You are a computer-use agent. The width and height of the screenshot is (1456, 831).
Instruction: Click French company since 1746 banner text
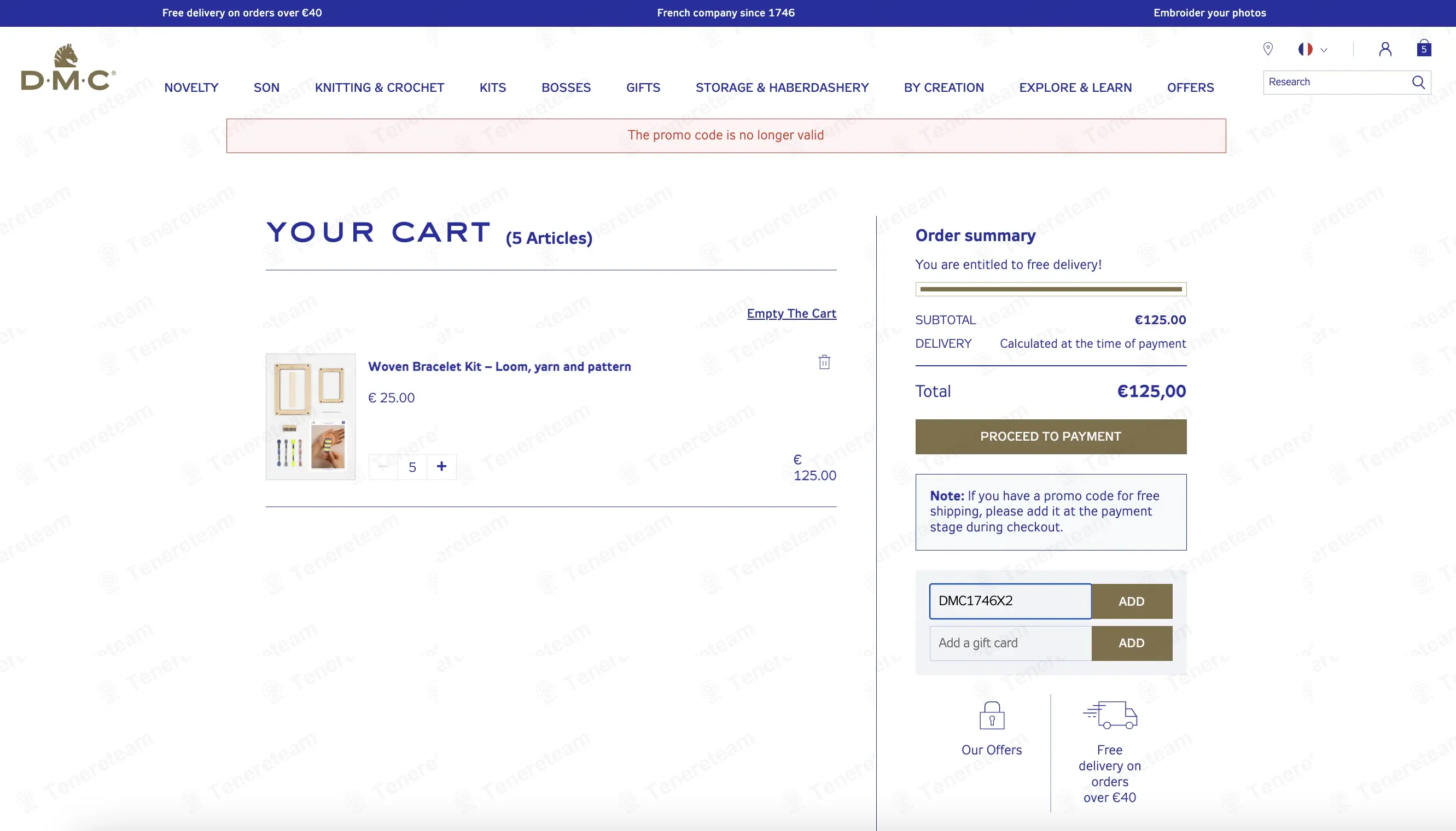(725, 13)
